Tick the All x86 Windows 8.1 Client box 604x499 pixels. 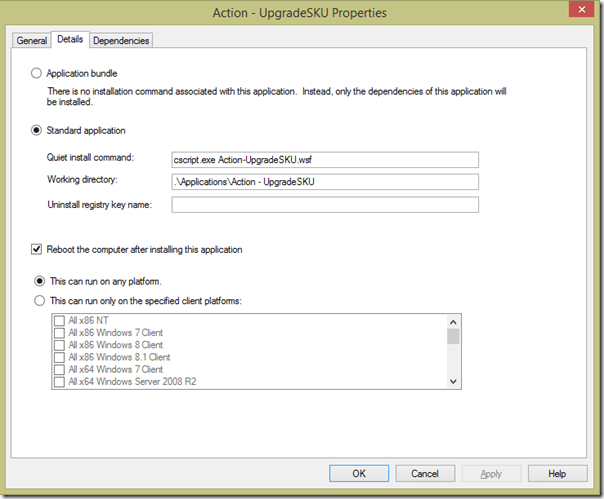point(60,357)
